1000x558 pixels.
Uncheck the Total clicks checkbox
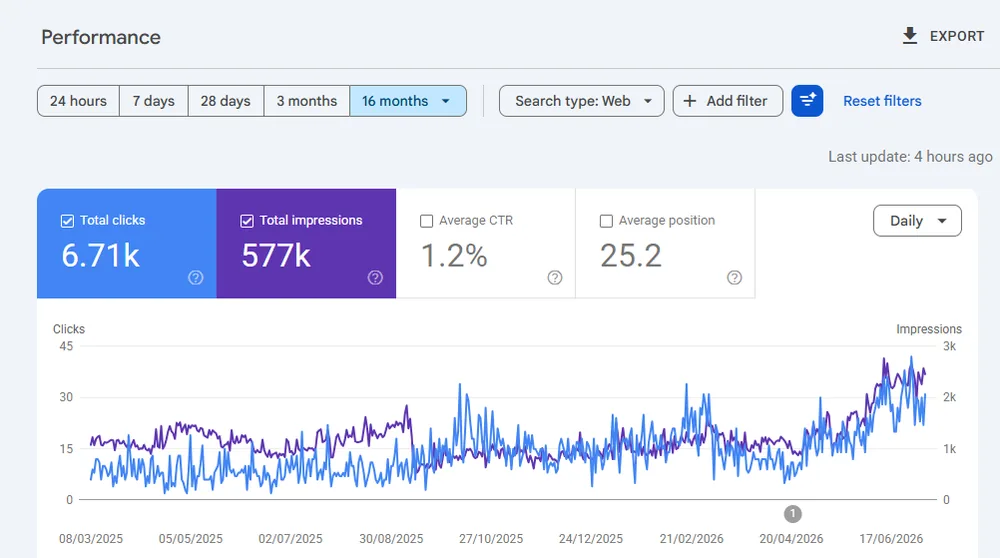click(x=67, y=221)
